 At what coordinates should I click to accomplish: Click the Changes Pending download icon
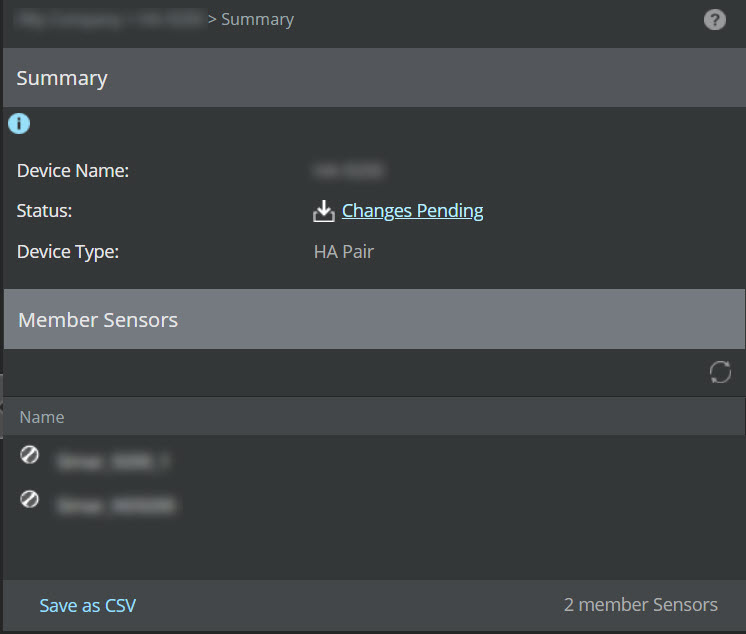coord(324,211)
